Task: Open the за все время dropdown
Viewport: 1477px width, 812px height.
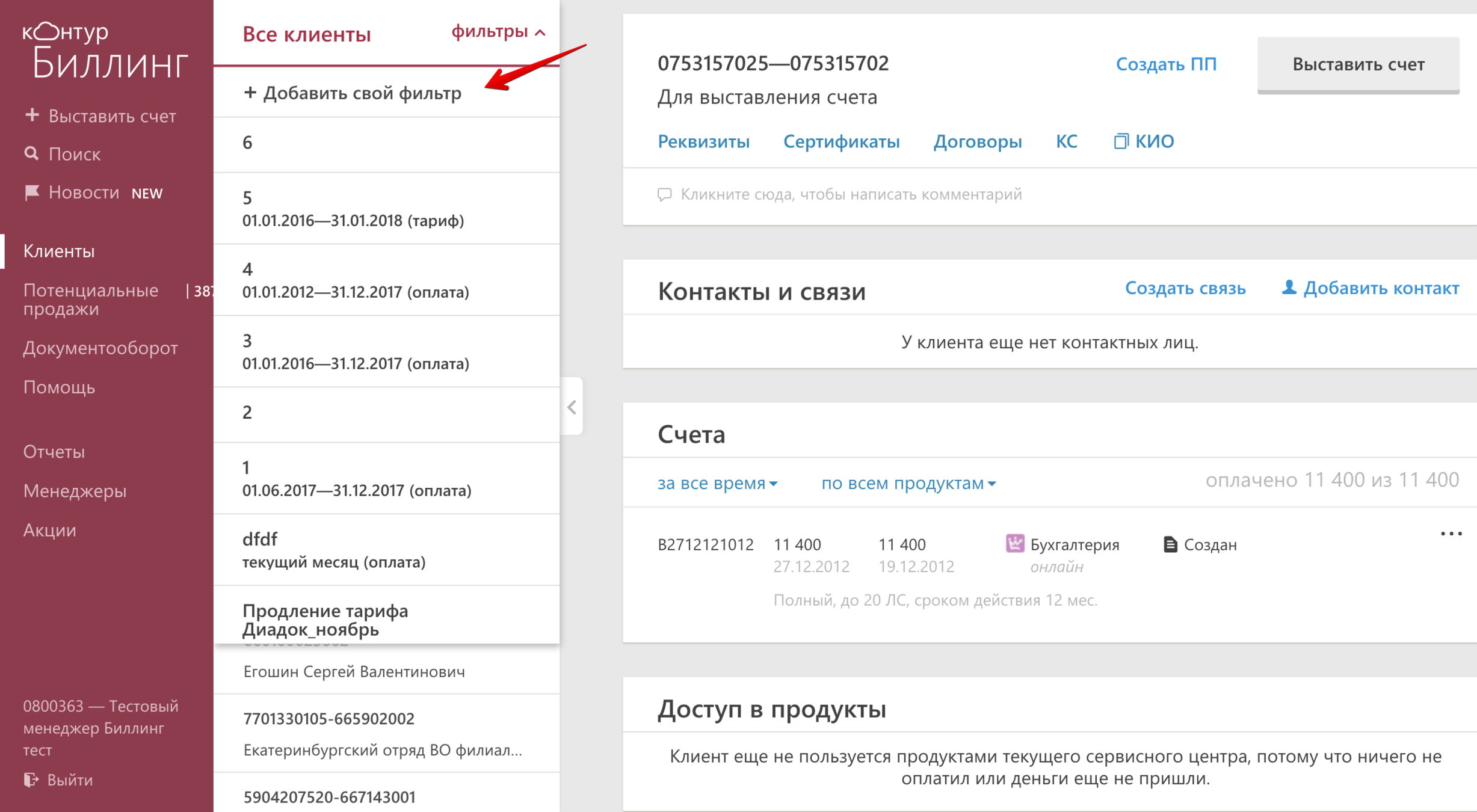Action: click(x=717, y=483)
